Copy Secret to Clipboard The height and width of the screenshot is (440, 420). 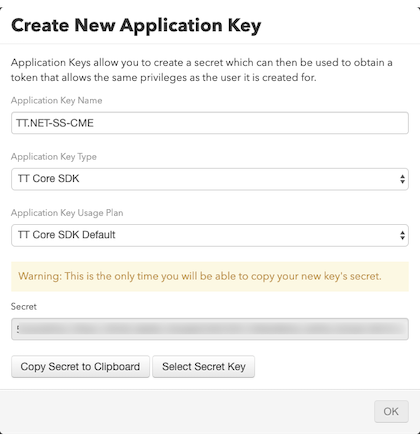[80, 367]
